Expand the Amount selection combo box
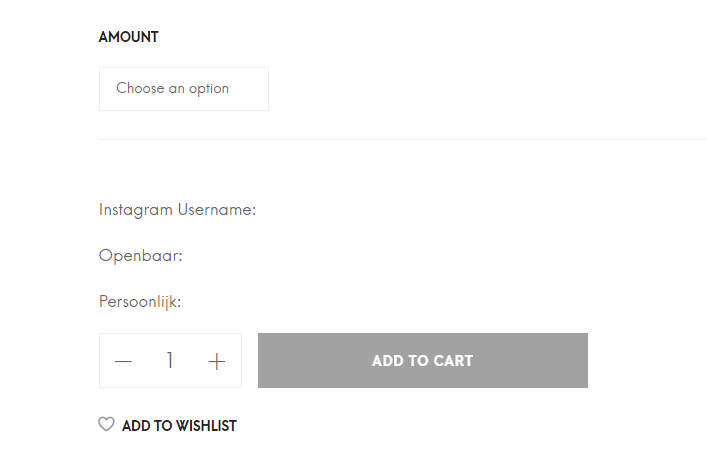 (x=184, y=89)
